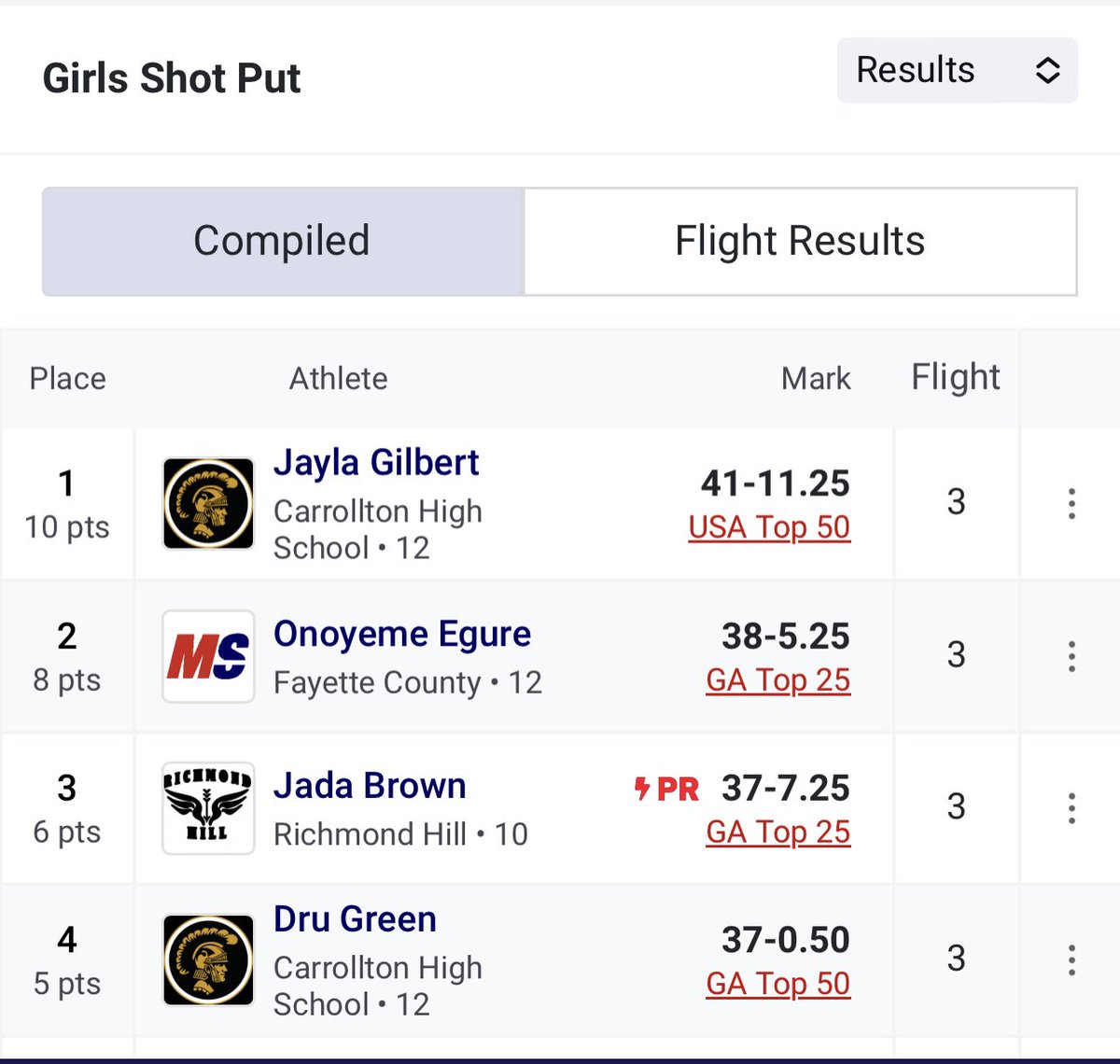Select the Compiled tab
The height and width of the screenshot is (1064, 1120).
click(283, 242)
